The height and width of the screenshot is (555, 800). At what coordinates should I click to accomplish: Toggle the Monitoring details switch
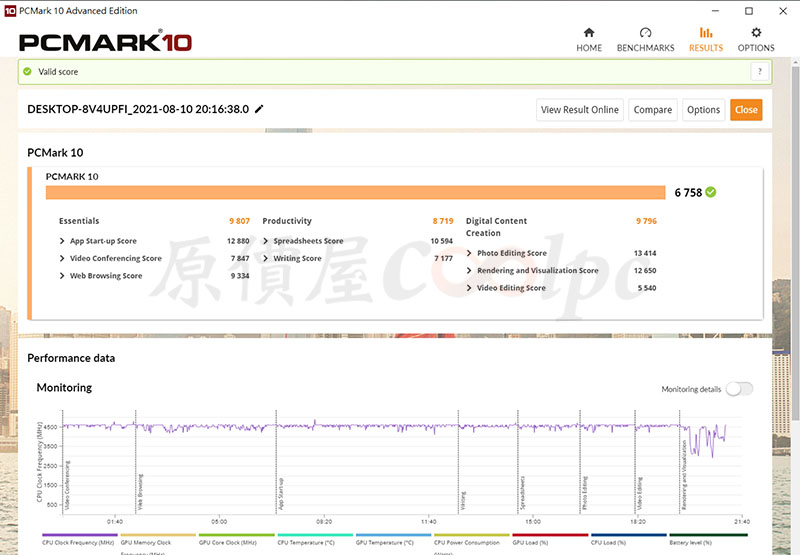click(739, 389)
